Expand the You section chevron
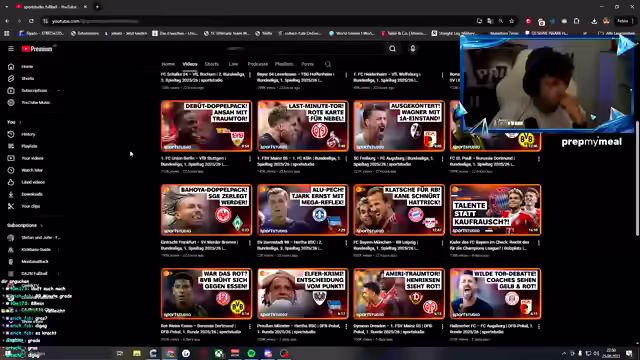 (20, 122)
